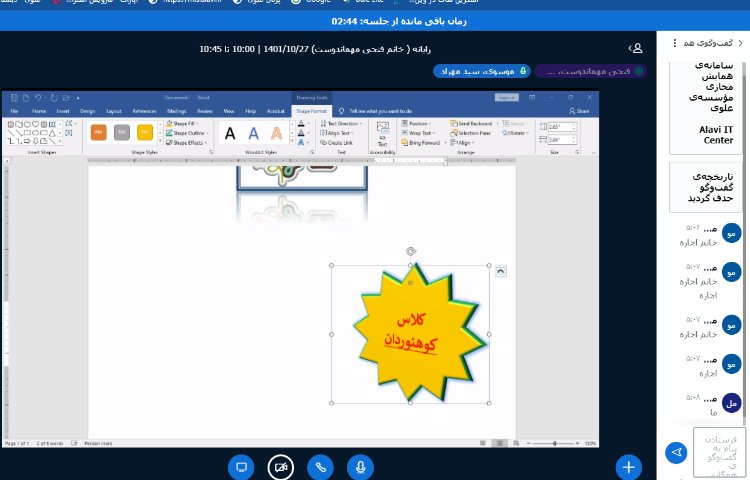Click the rotation handle above star shape
Screen dimensions: 750x480
tap(410, 251)
